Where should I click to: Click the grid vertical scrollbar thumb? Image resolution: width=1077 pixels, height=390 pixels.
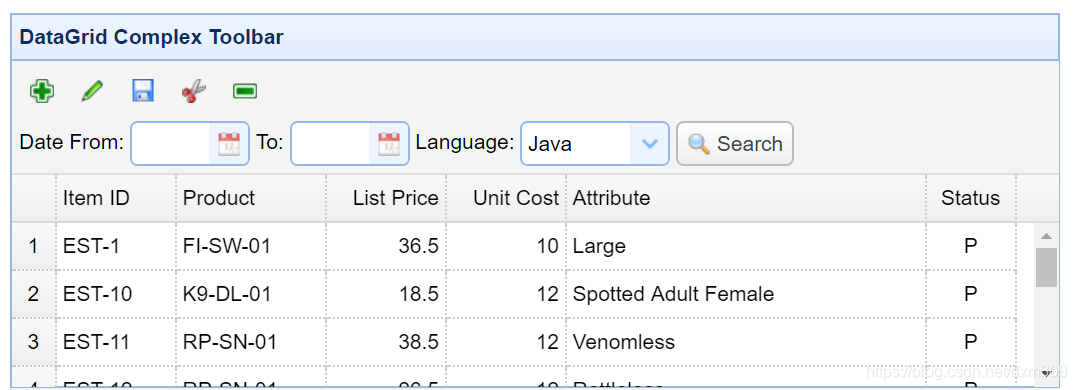coord(1046,268)
